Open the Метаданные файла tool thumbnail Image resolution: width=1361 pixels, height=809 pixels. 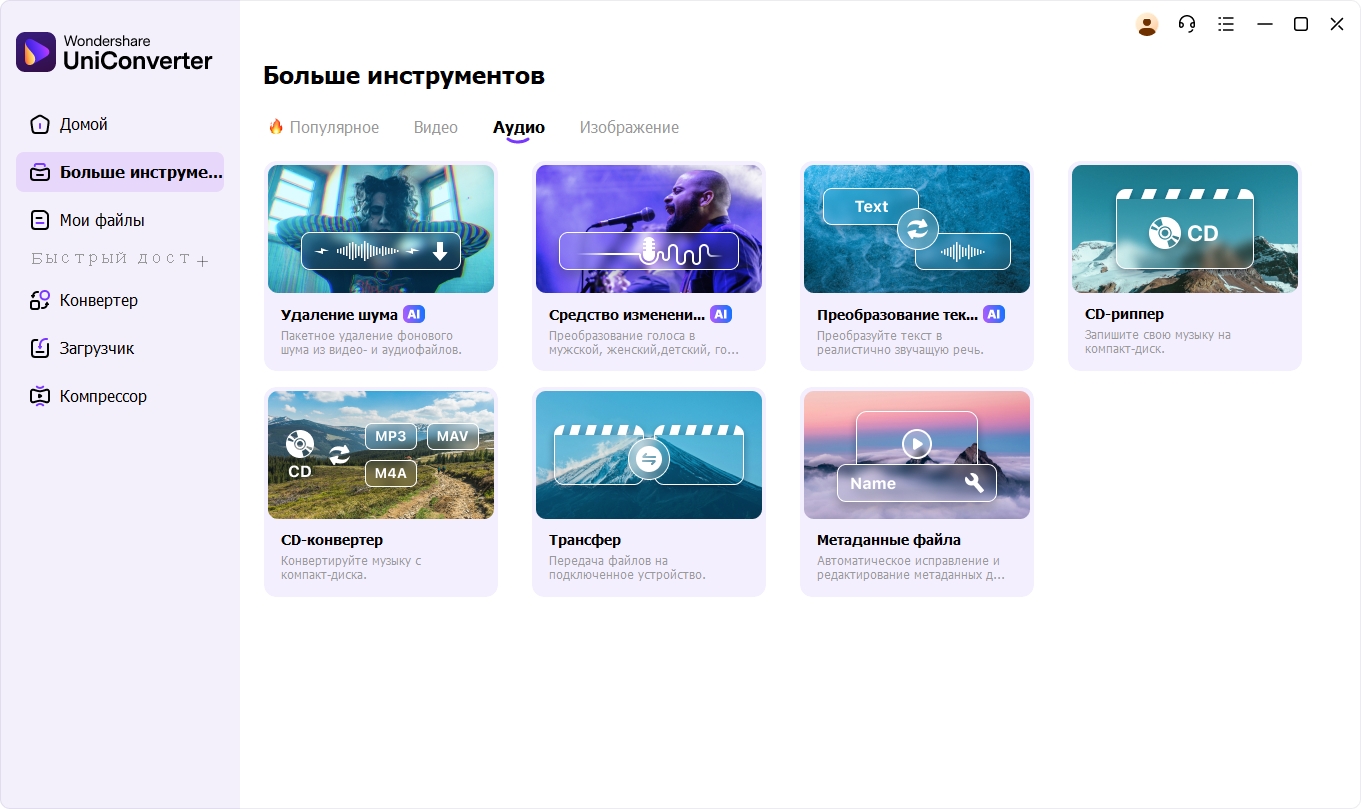[917, 455]
